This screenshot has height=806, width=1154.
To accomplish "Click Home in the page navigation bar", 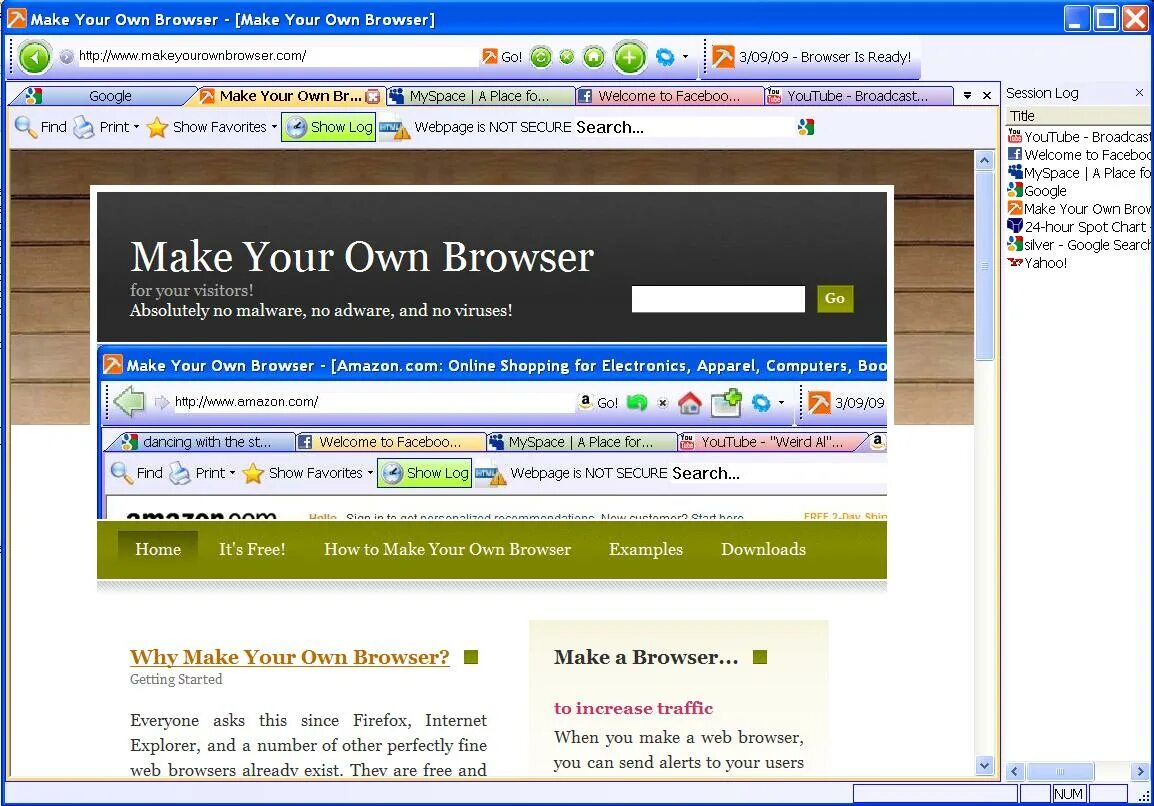I will click(x=158, y=550).
